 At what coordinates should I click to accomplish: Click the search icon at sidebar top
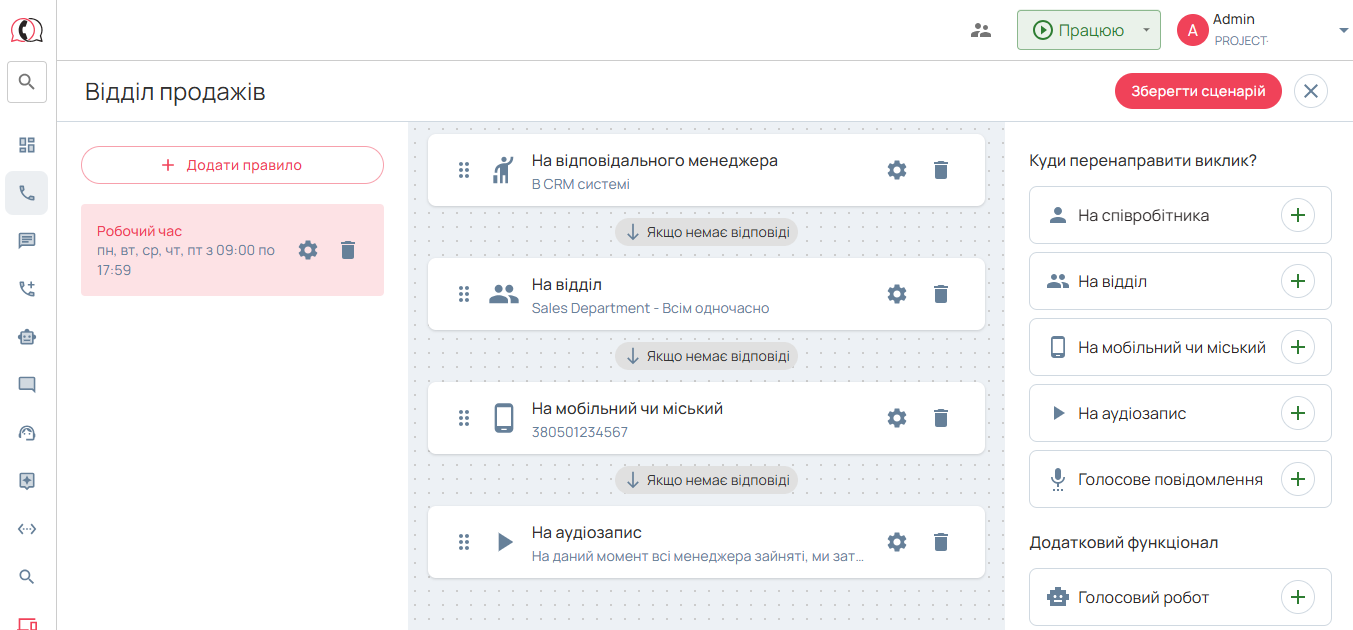(x=27, y=82)
